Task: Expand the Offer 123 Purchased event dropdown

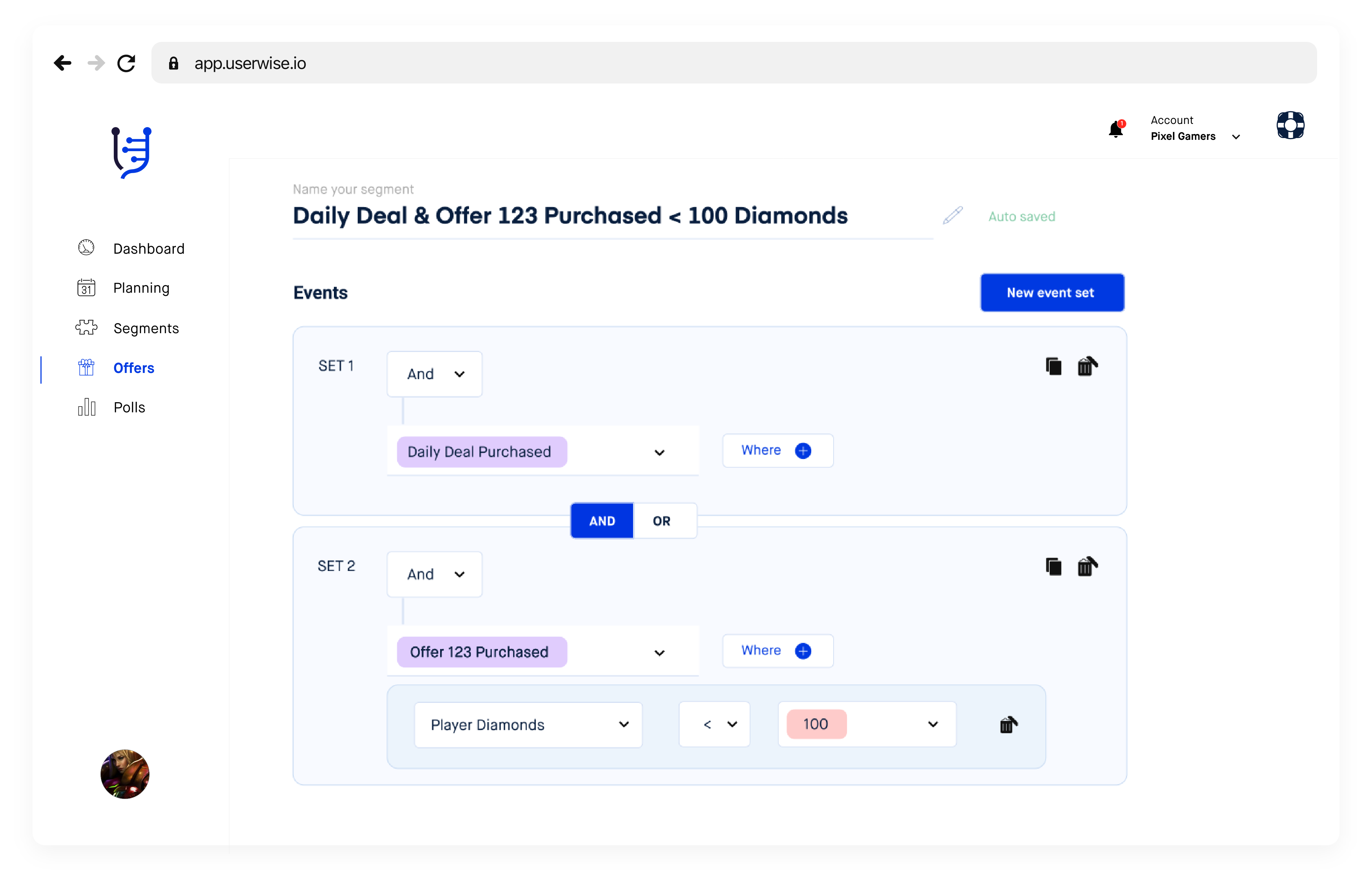Action: [659, 653]
